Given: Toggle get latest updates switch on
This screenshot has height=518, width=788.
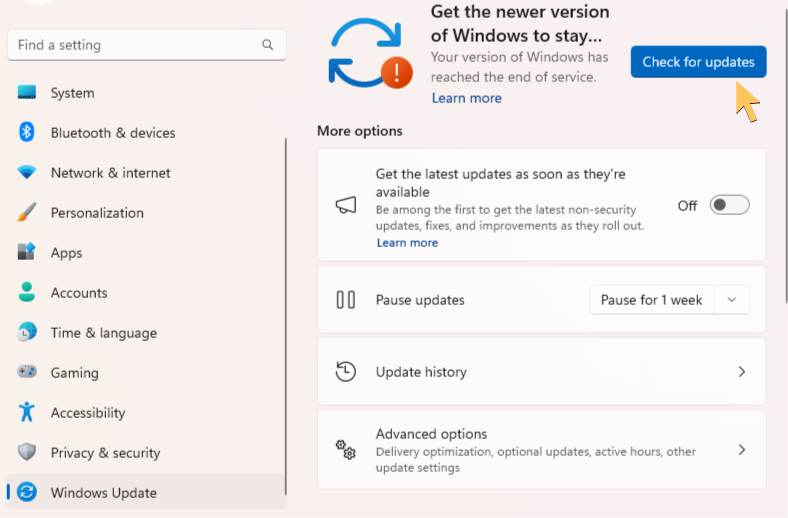Looking at the screenshot, I should tap(729, 205).
